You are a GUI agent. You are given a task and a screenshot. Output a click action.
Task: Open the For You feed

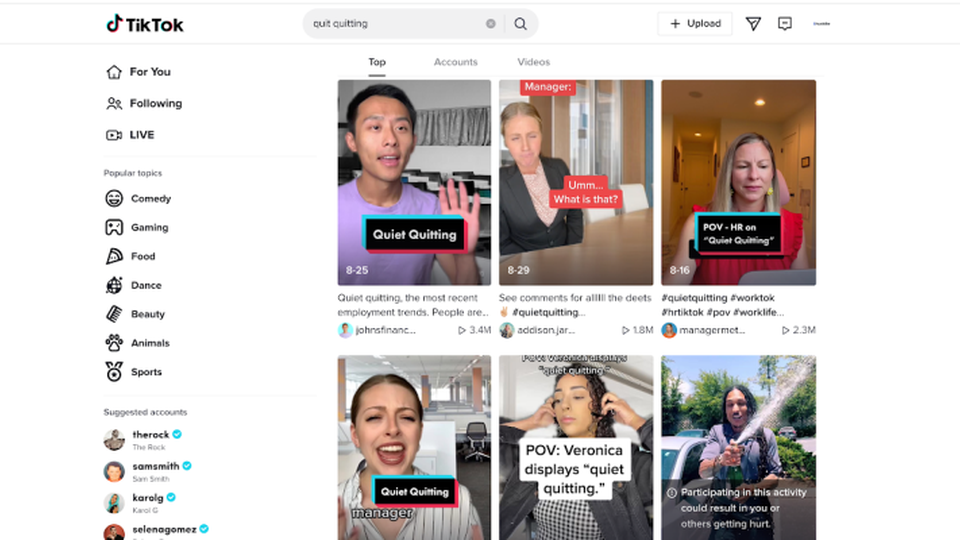click(x=150, y=72)
